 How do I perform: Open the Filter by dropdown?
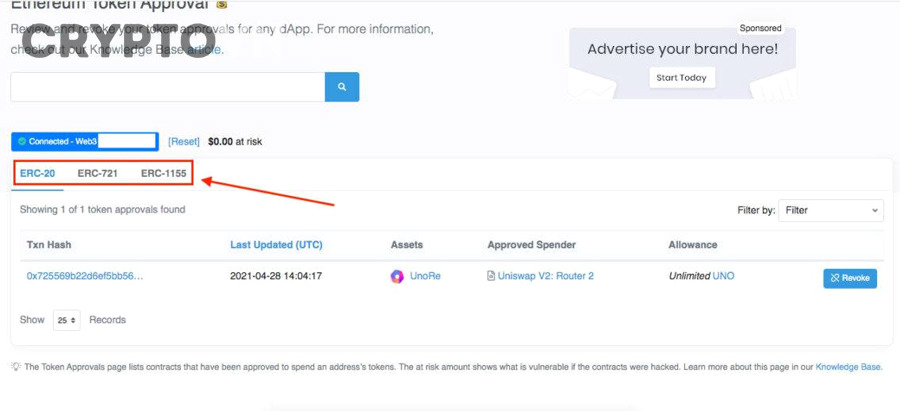(x=831, y=211)
